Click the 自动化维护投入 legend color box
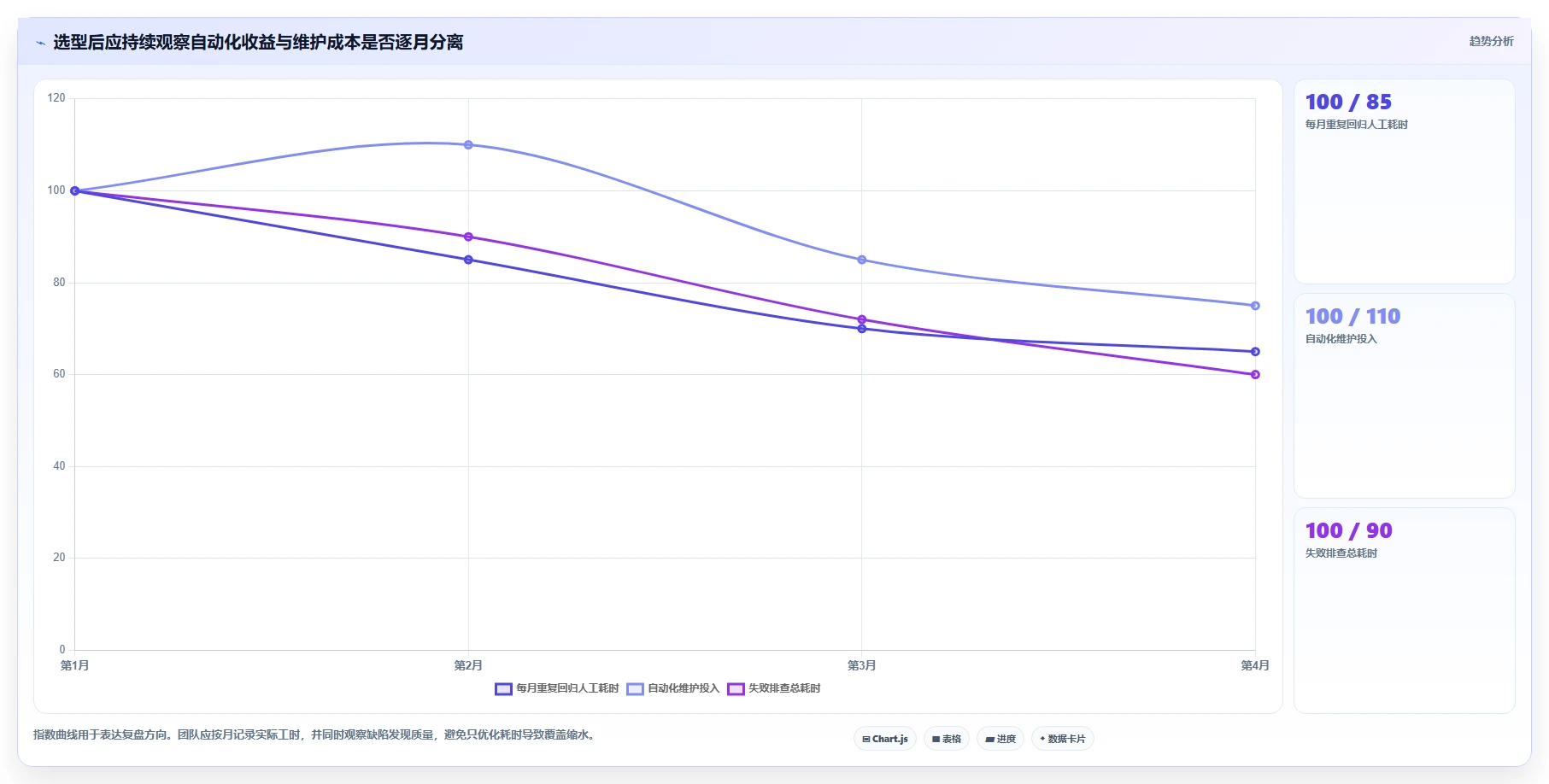 (x=635, y=689)
